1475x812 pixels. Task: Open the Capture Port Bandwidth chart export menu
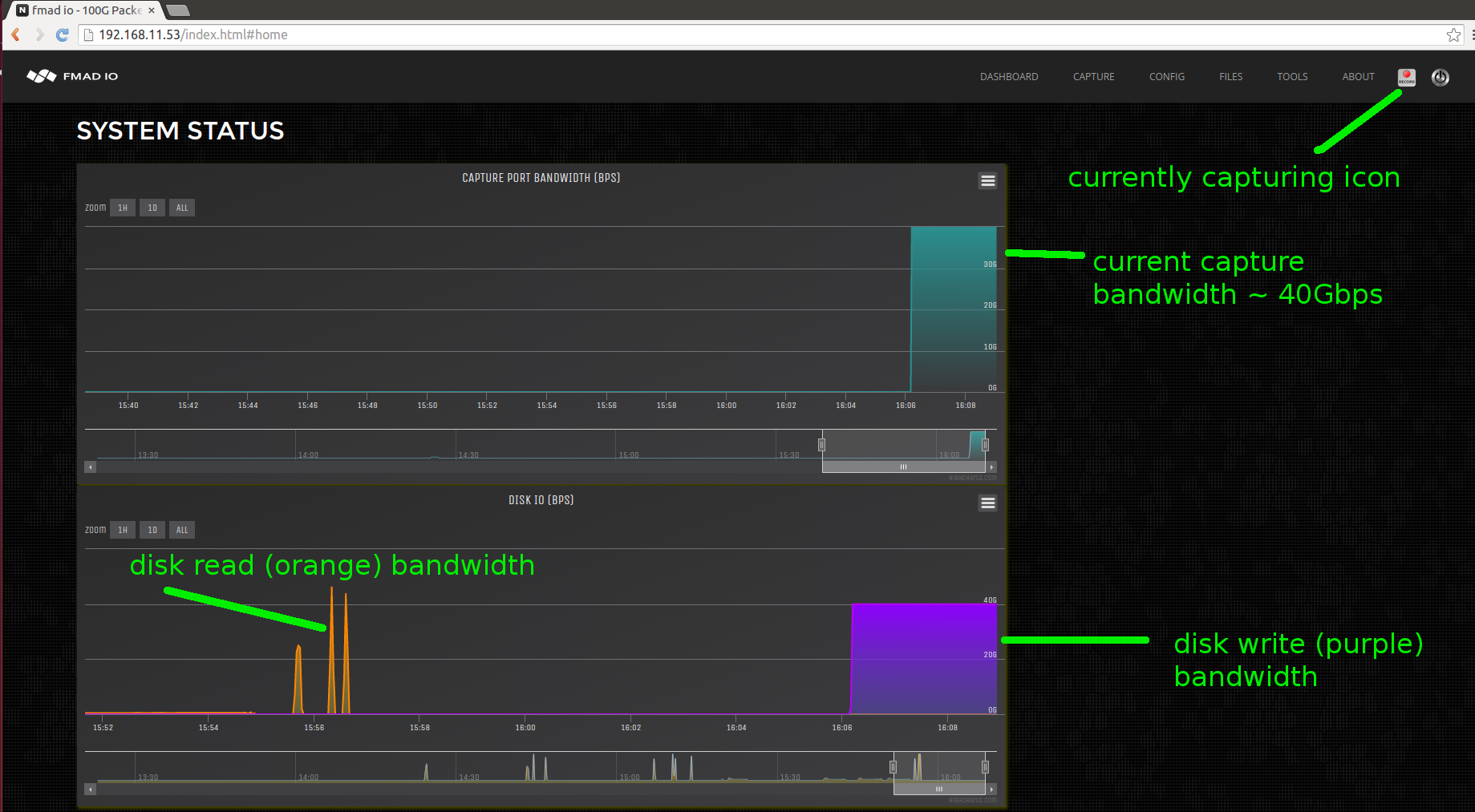click(987, 180)
